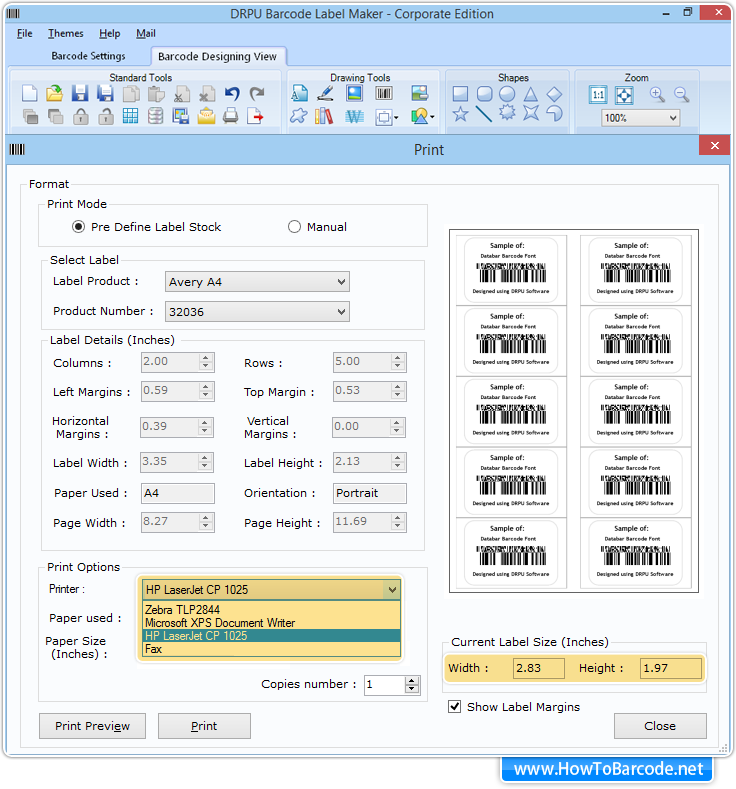Select the books library icon

point(324,117)
